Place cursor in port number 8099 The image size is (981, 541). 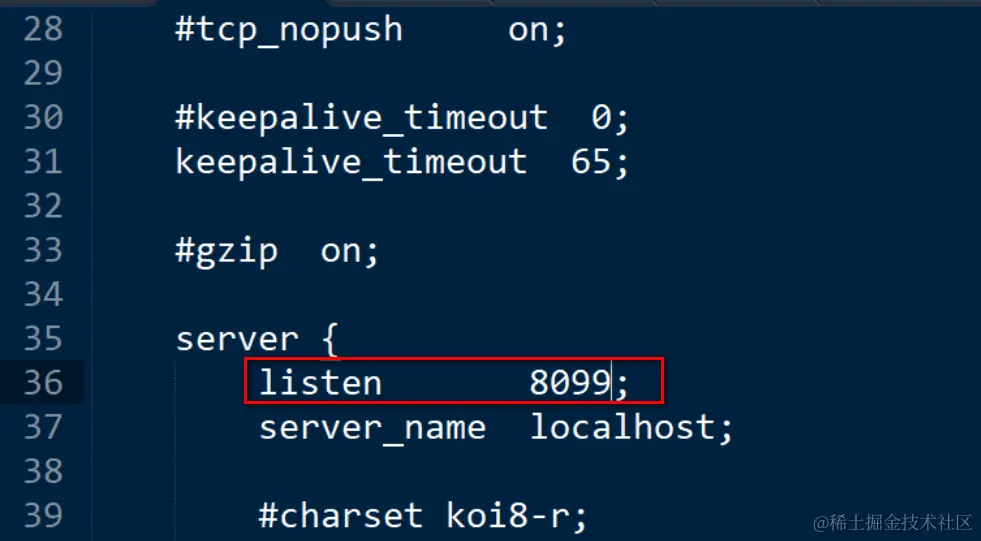tap(571, 382)
